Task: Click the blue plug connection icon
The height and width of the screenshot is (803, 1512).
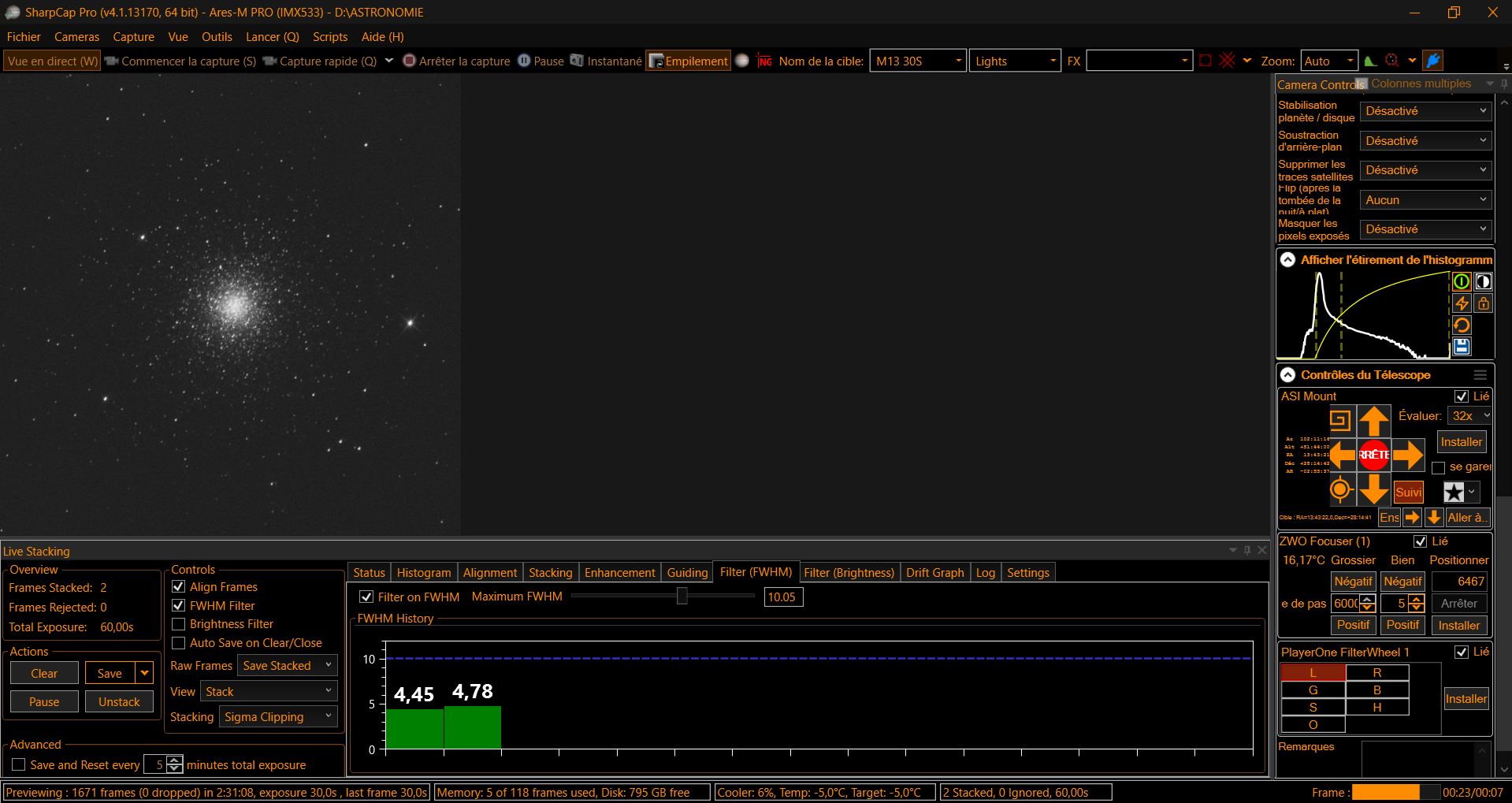Action: [x=1433, y=61]
